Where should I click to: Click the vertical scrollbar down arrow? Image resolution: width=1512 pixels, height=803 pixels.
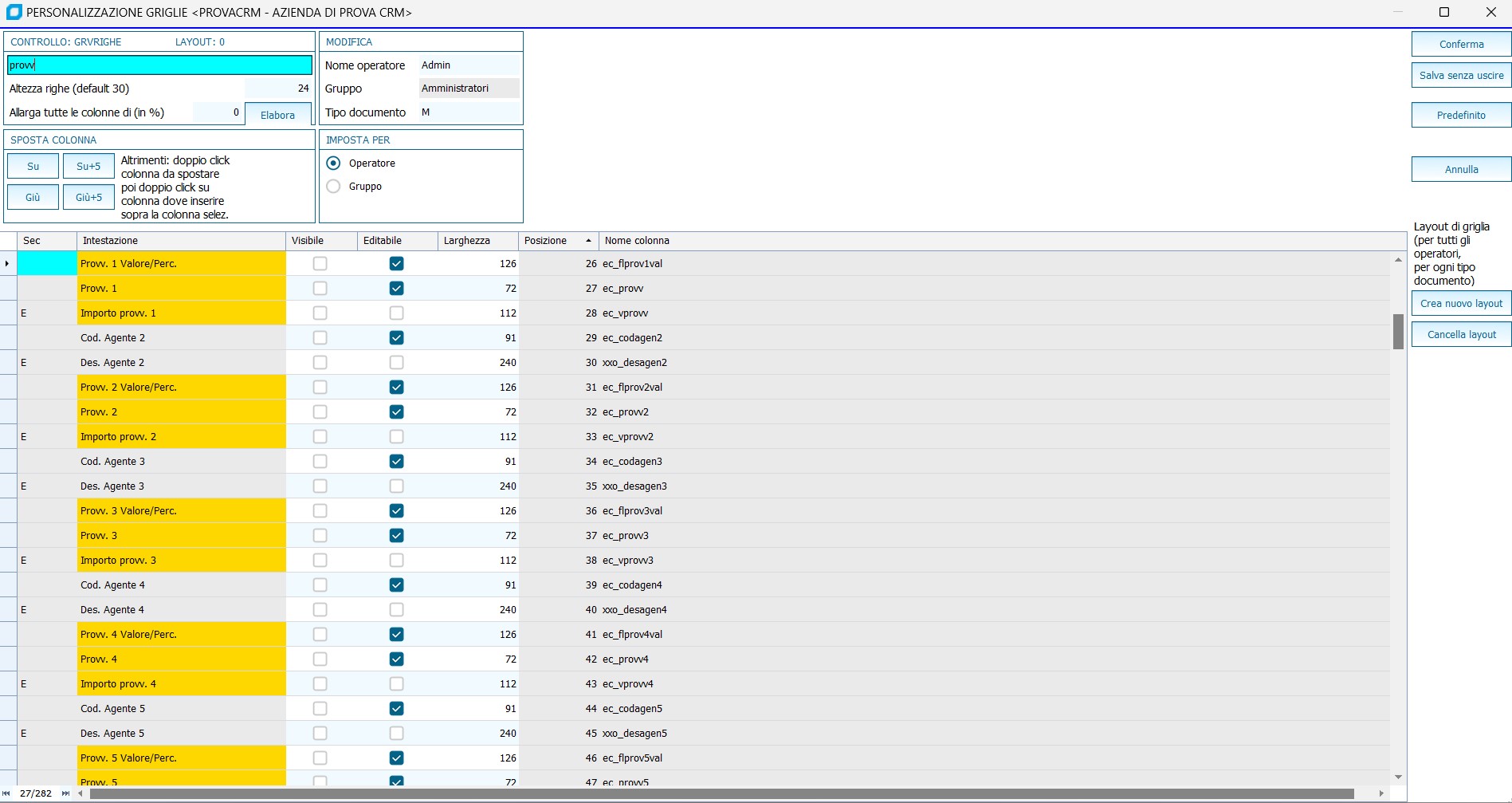coord(1398,777)
